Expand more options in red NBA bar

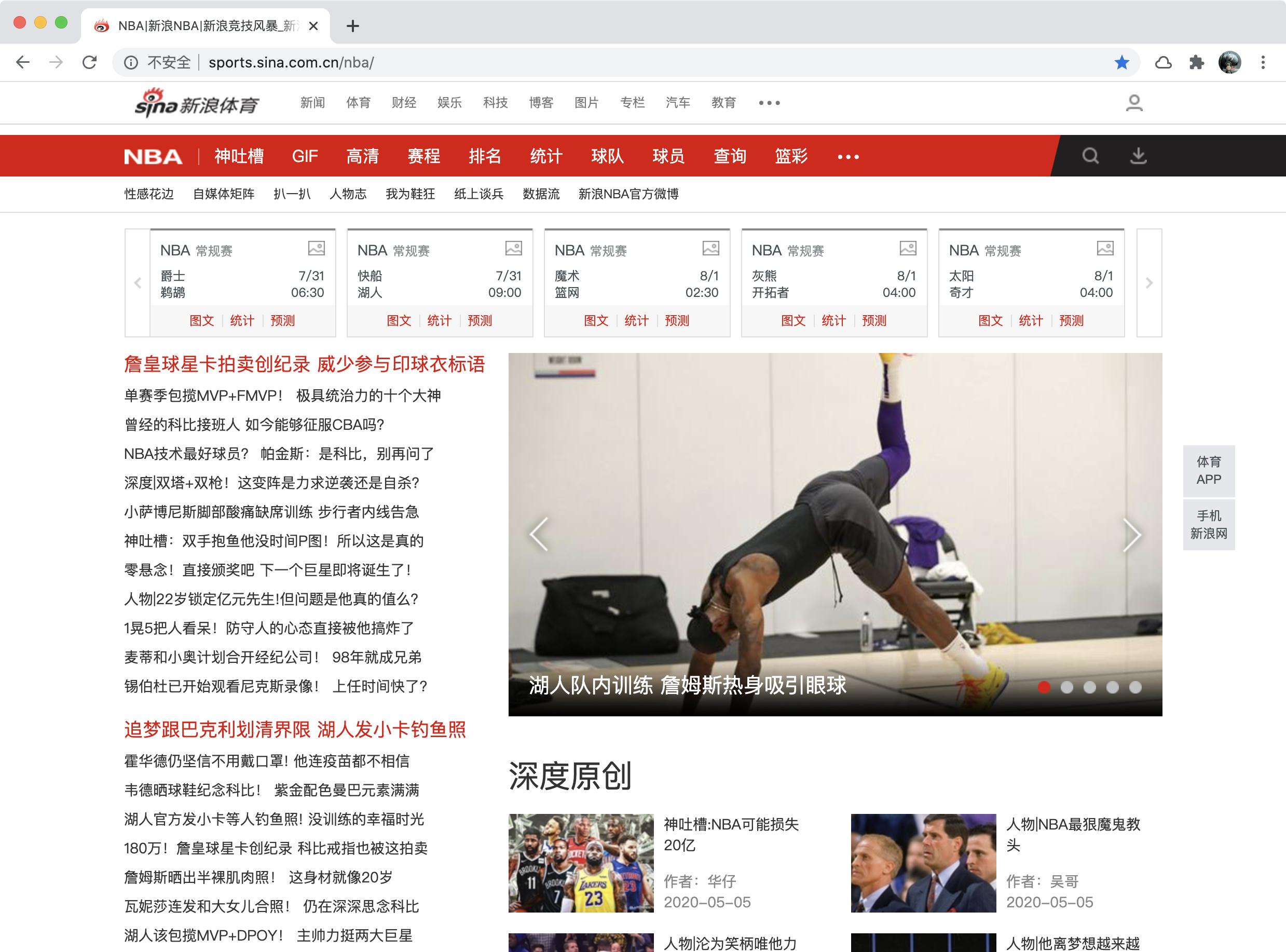(848, 157)
